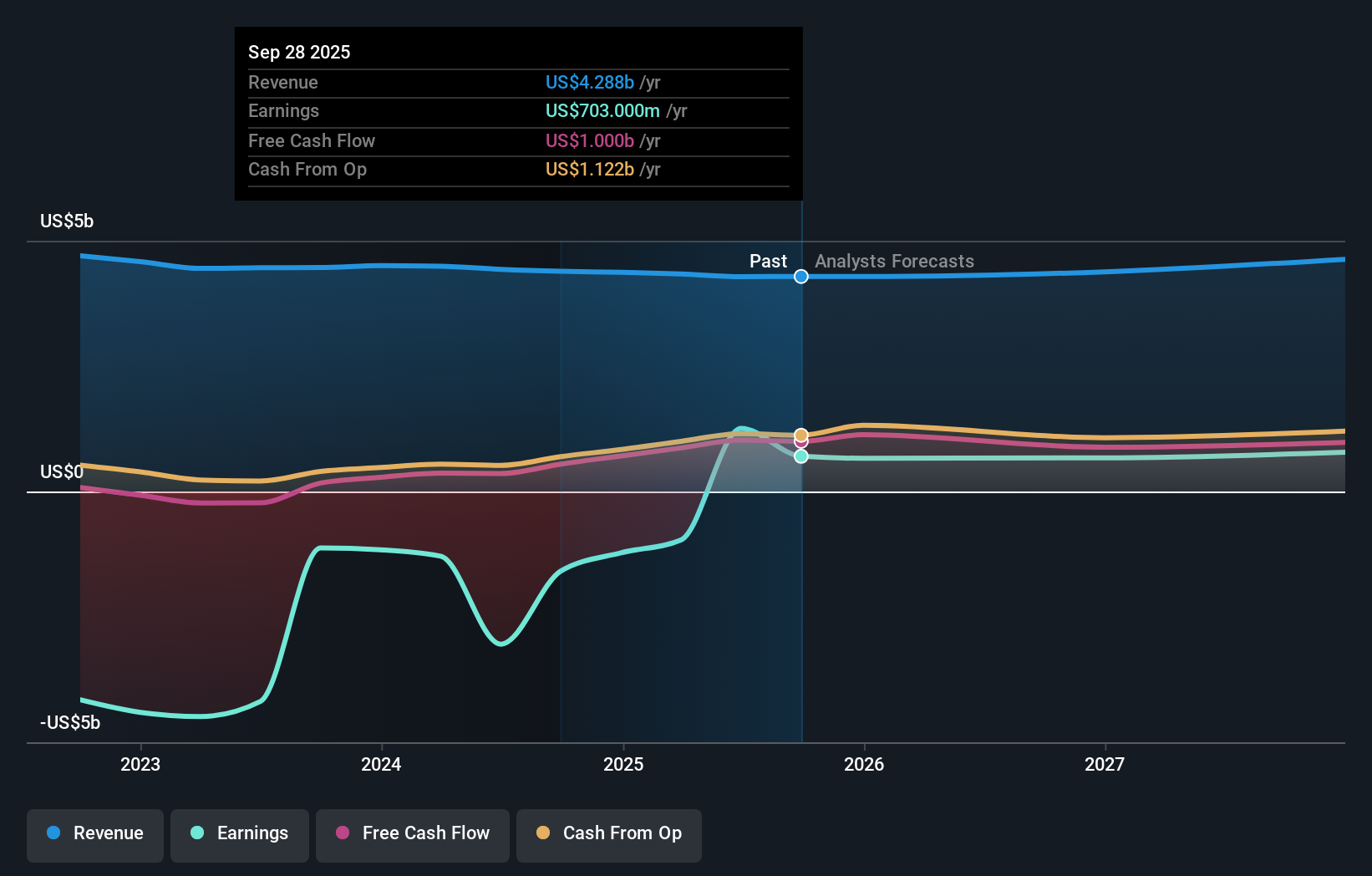Click the Free Cash Flow point at Sep 2025
Screen dimensions: 1372x876
point(800,444)
